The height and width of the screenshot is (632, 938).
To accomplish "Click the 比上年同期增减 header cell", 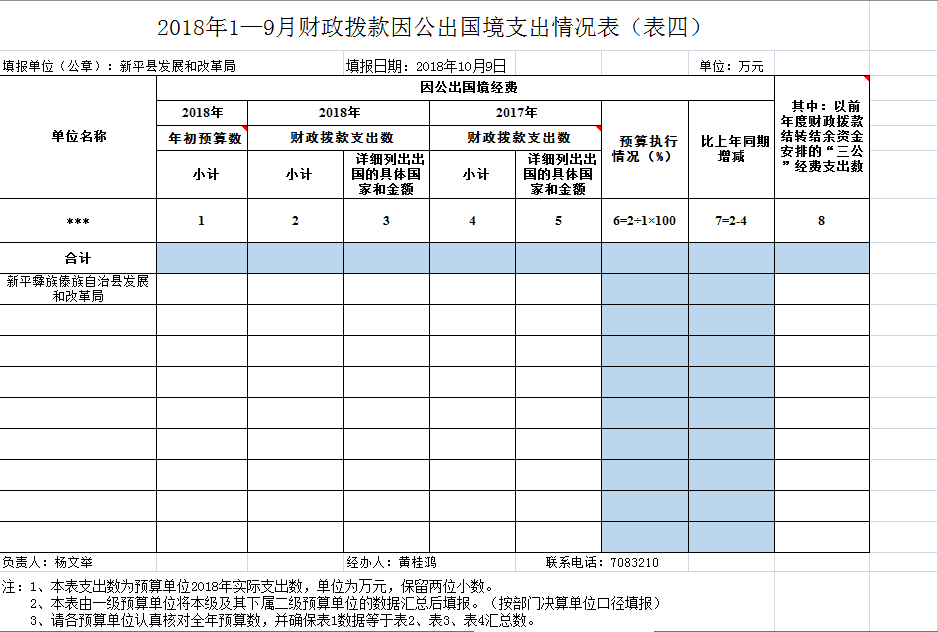I will 731,150.
